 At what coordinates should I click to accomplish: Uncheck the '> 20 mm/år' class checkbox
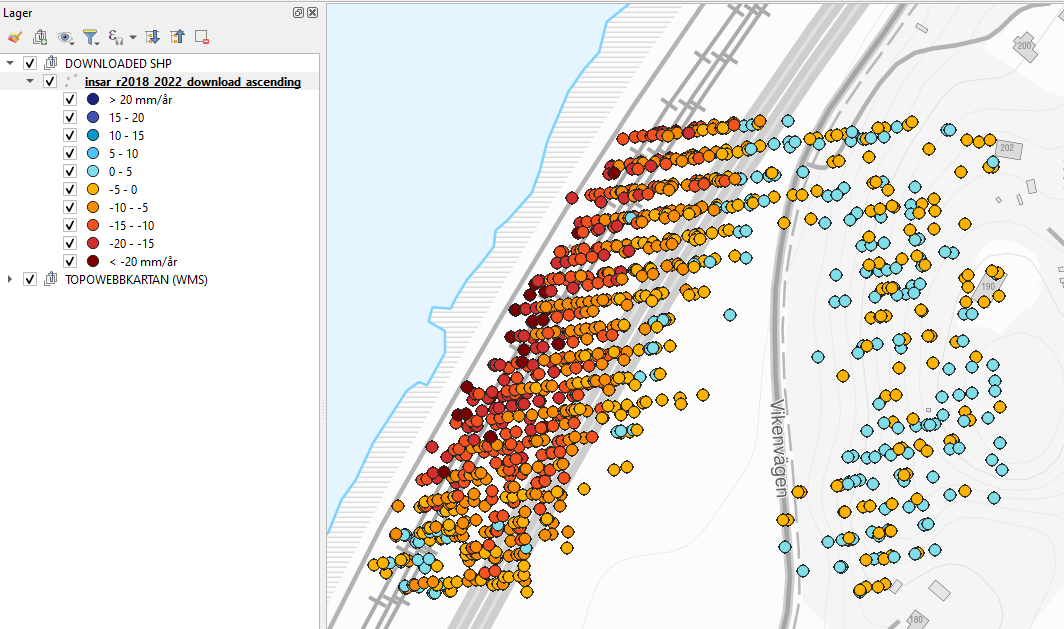(70, 100)
